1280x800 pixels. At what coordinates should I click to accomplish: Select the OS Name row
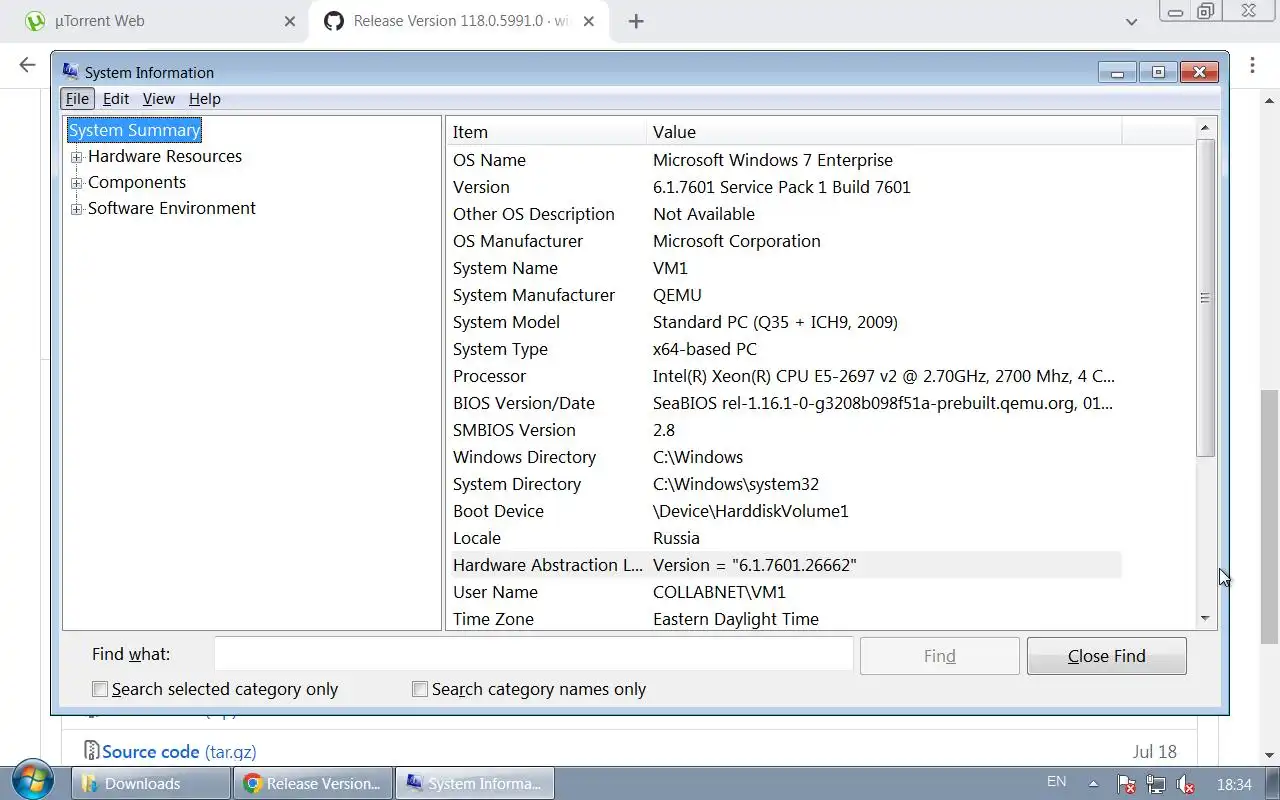point(785,160)
